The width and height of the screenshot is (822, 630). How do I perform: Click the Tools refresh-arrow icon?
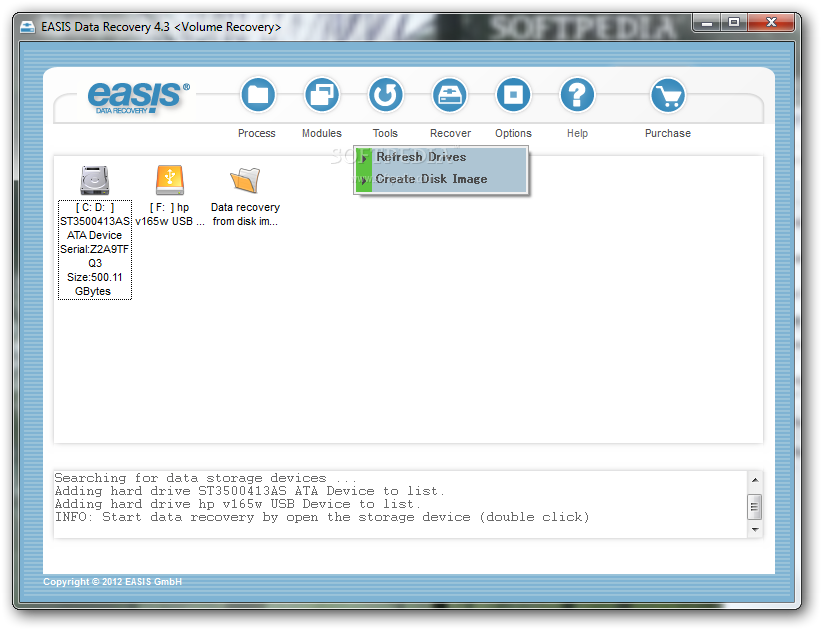coord(385,95)
